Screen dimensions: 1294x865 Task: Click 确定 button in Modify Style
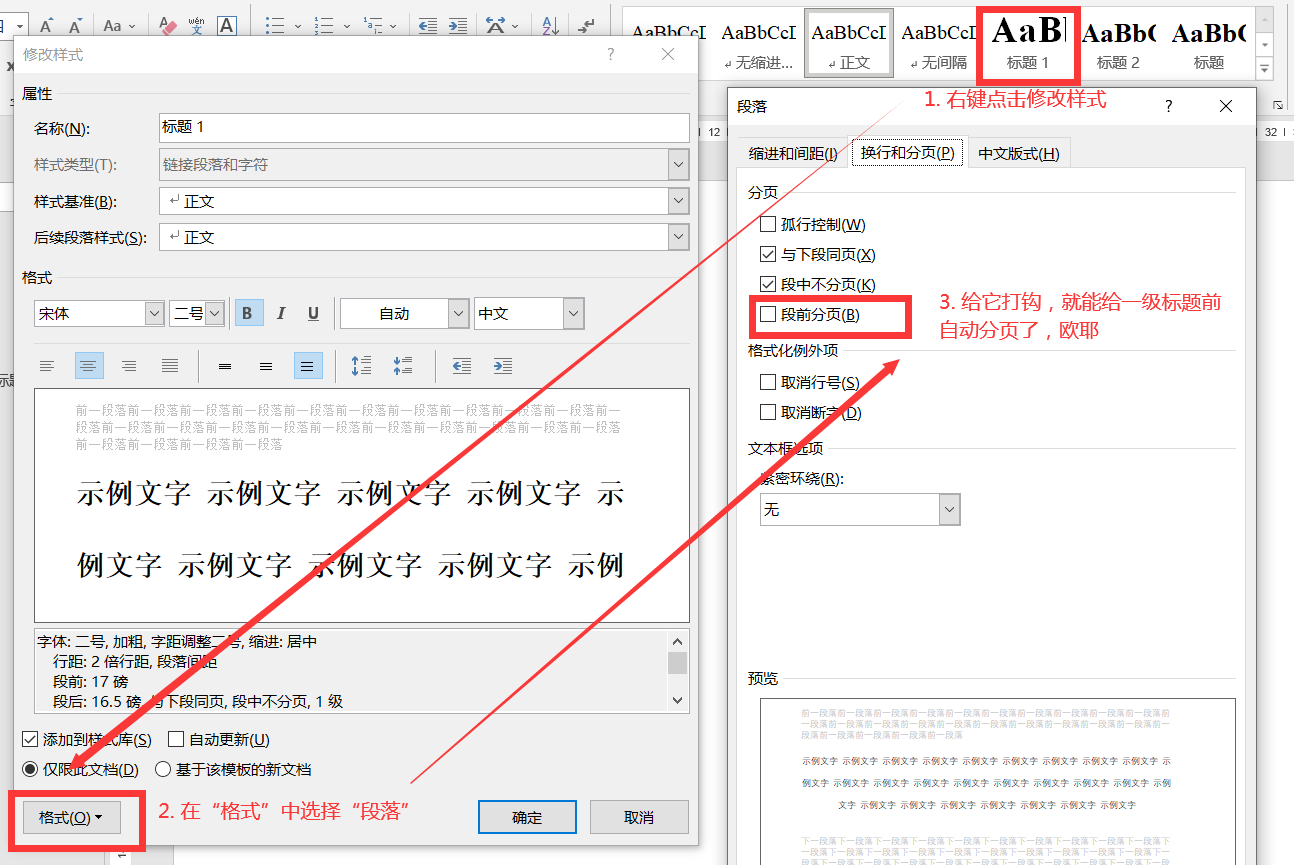[x=527, y=817]
